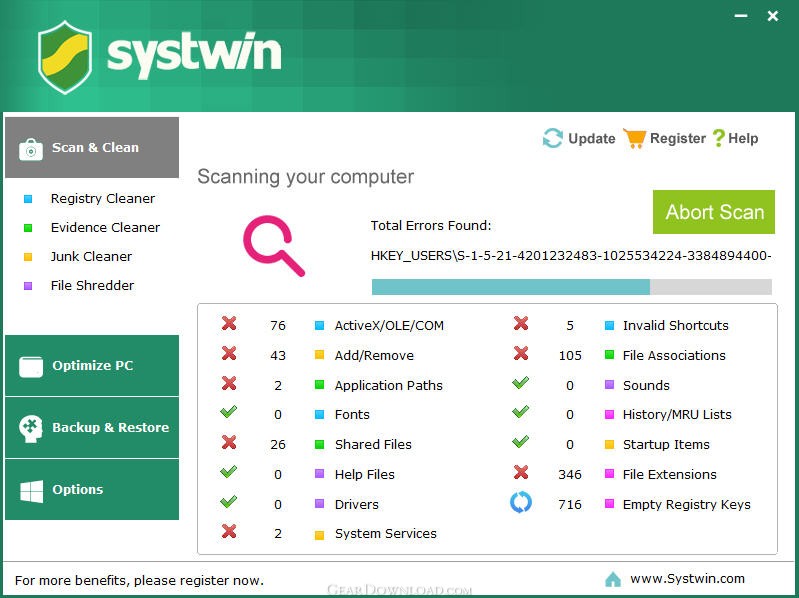This screenshot has height=598, width=799.
Task: Click the pink magnifying glass scan icon
Action: pyautogui.click(x=273, y=246)
